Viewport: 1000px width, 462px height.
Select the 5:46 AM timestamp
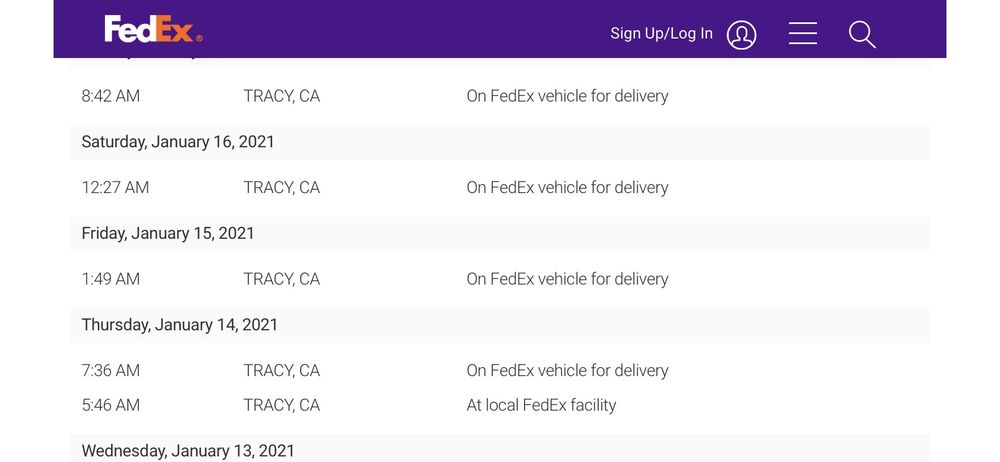[111, 405]
